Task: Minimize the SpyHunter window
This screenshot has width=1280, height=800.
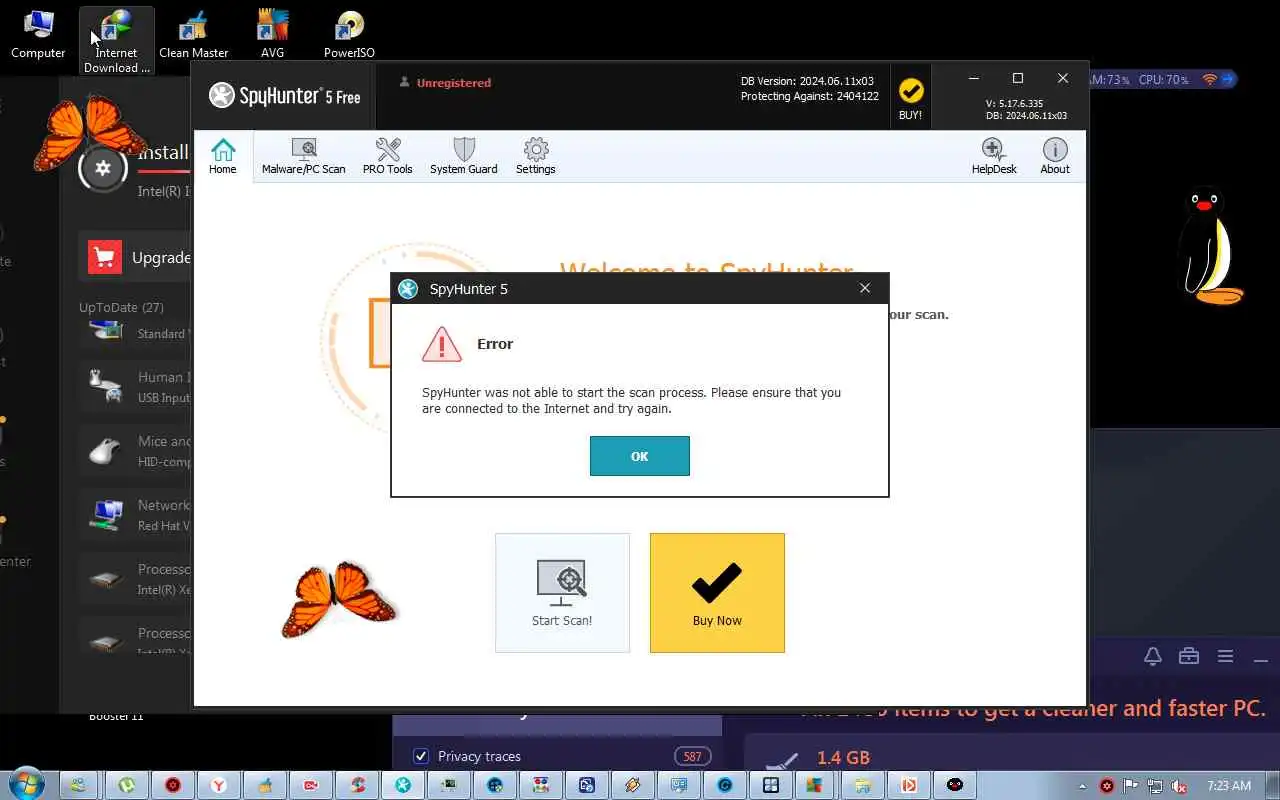Action: coord(973,78)
